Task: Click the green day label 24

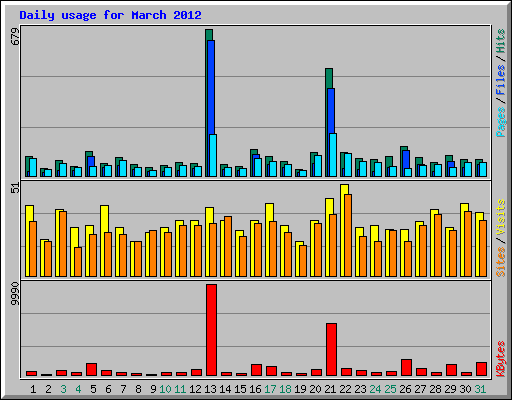Action: pyautogui.click(x=375, y=389)
